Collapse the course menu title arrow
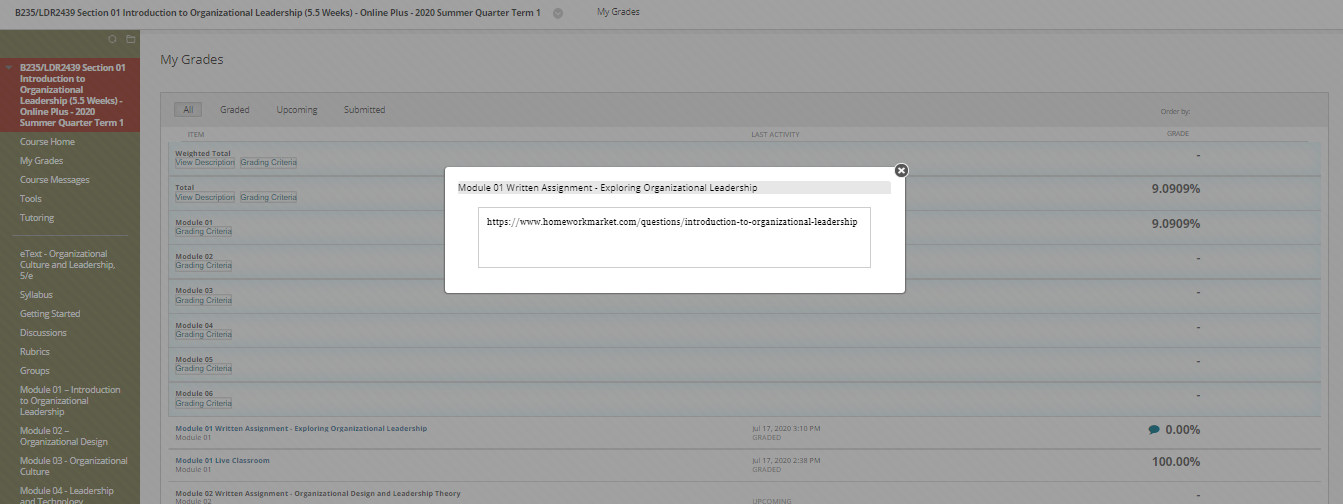This screenshot has height=504, width=1343. pos(9,68)
